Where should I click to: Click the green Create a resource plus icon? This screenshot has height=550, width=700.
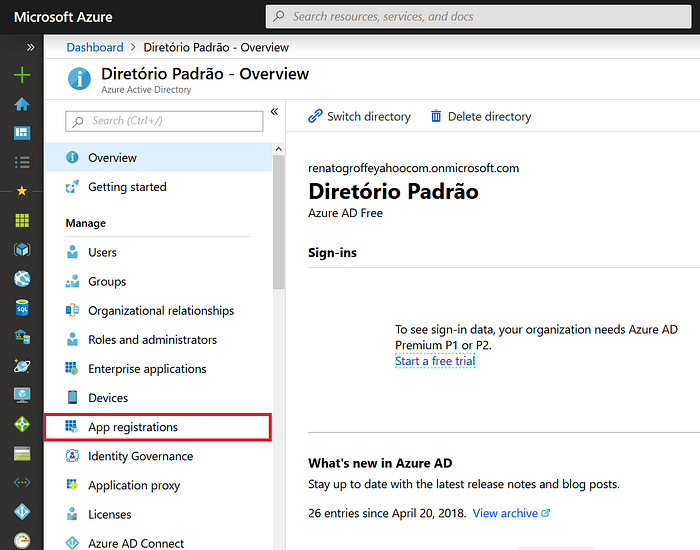pyautogui.click(x=22, y=75)
